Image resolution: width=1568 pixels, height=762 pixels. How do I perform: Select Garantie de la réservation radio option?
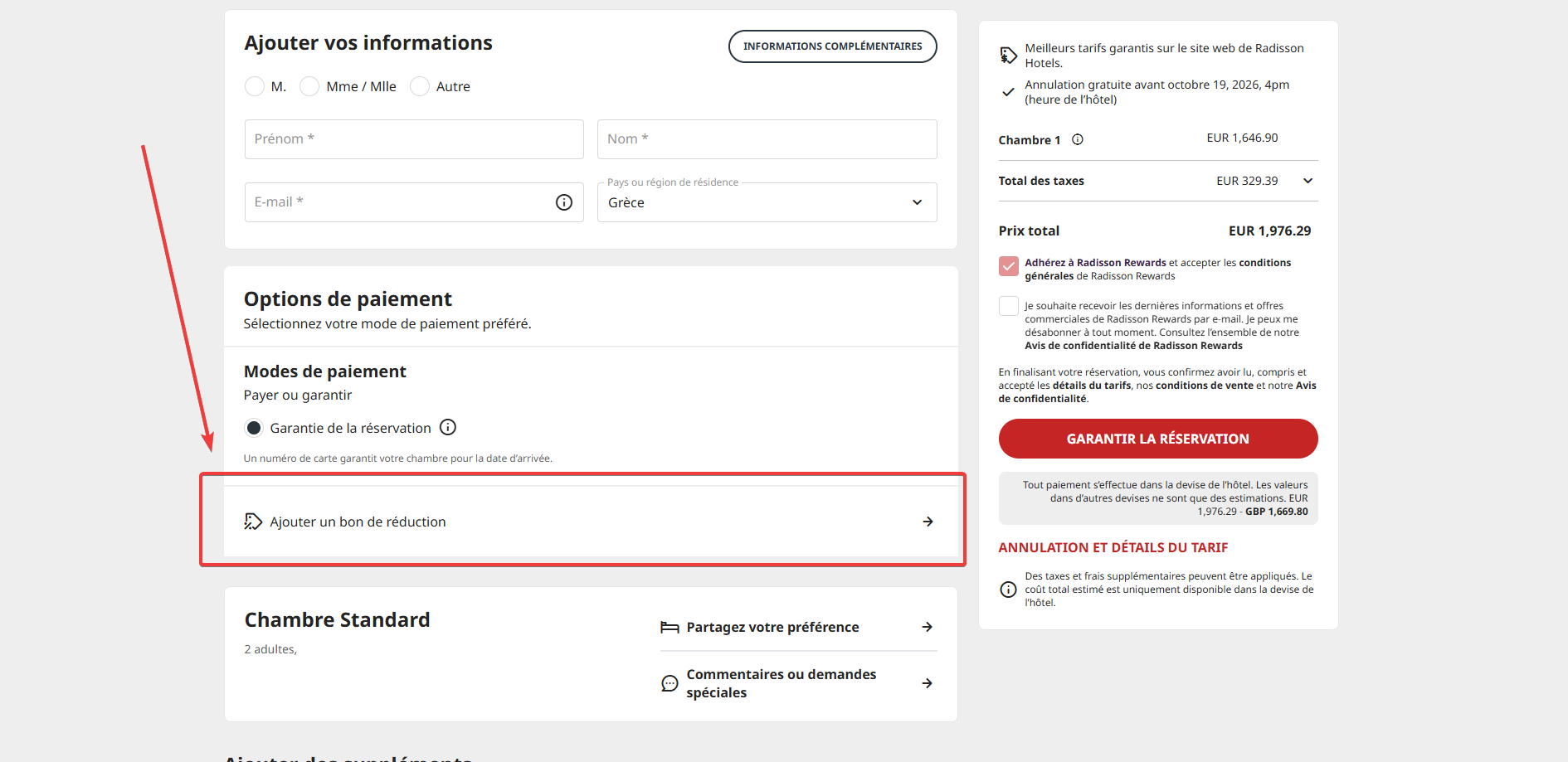pyautogui.click(x=254, y=428)
